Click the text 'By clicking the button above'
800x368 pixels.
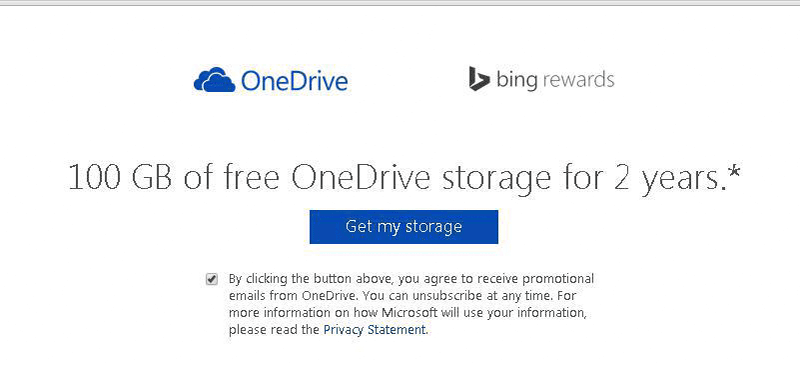point(311,279)
